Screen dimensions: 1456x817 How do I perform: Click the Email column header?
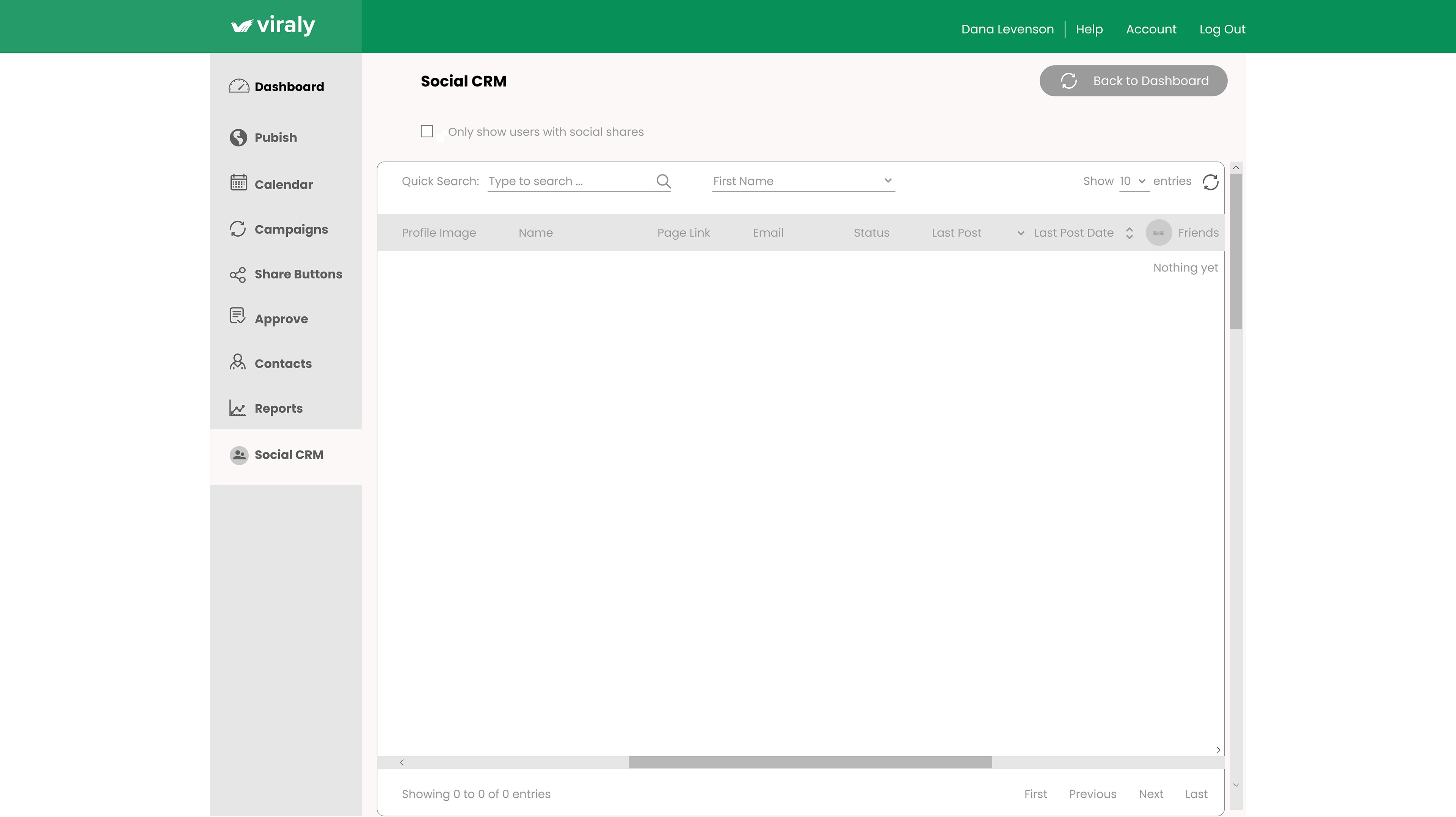768,233
